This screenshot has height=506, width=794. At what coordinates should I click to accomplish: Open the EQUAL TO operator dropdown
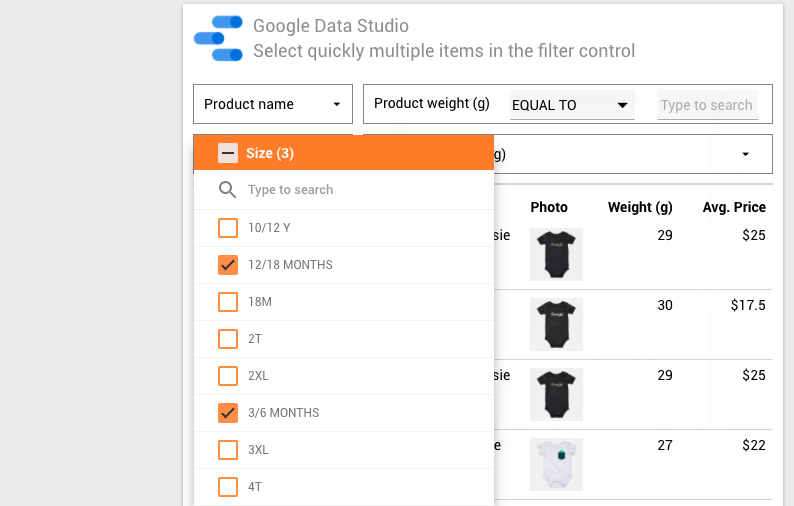point(572,105)
